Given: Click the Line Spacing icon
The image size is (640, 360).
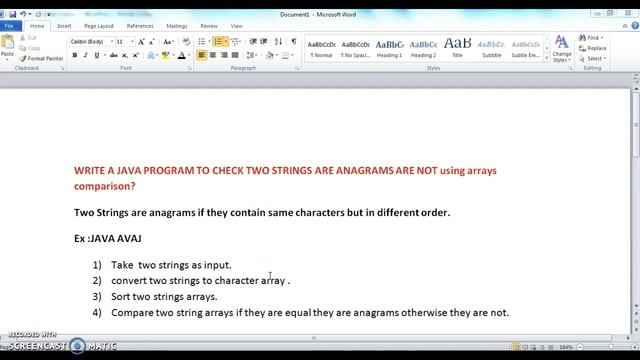Looking at the screenshot, I should pyautogui.click(x=250, y=55).
